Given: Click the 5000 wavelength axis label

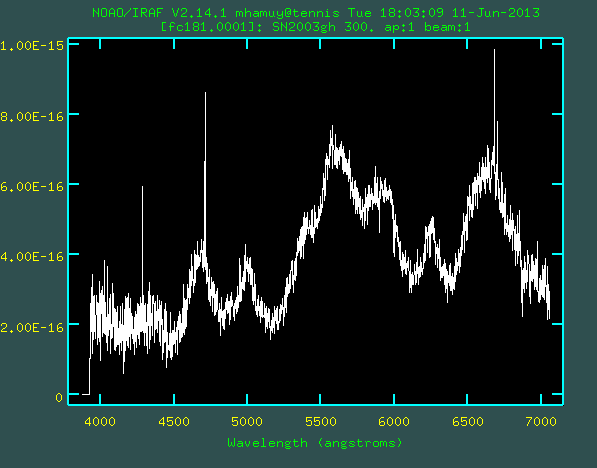Looking at the screenshot, I should click(x=247, y=422).
